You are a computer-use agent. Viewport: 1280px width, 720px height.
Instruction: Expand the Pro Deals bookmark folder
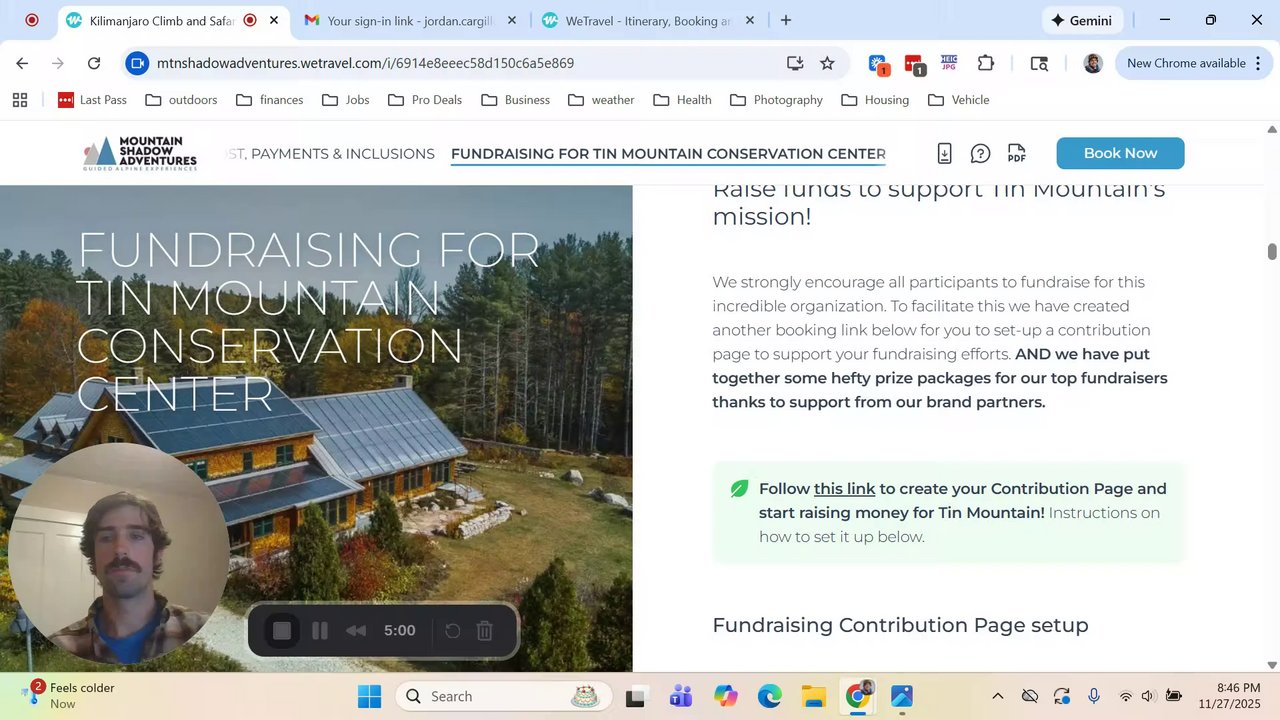pos(425,100)
